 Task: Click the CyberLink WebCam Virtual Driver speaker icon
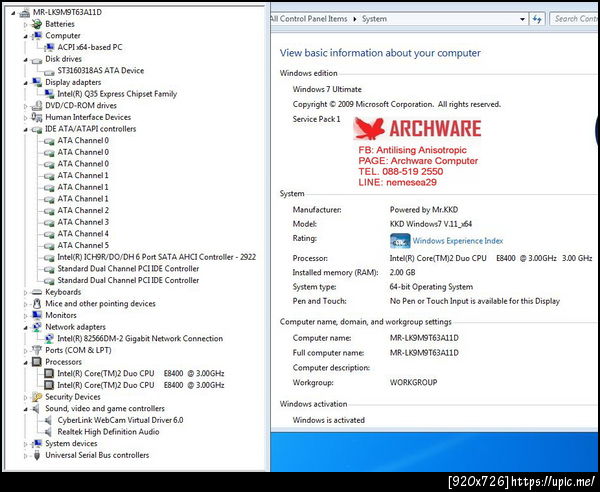(48, 420)
